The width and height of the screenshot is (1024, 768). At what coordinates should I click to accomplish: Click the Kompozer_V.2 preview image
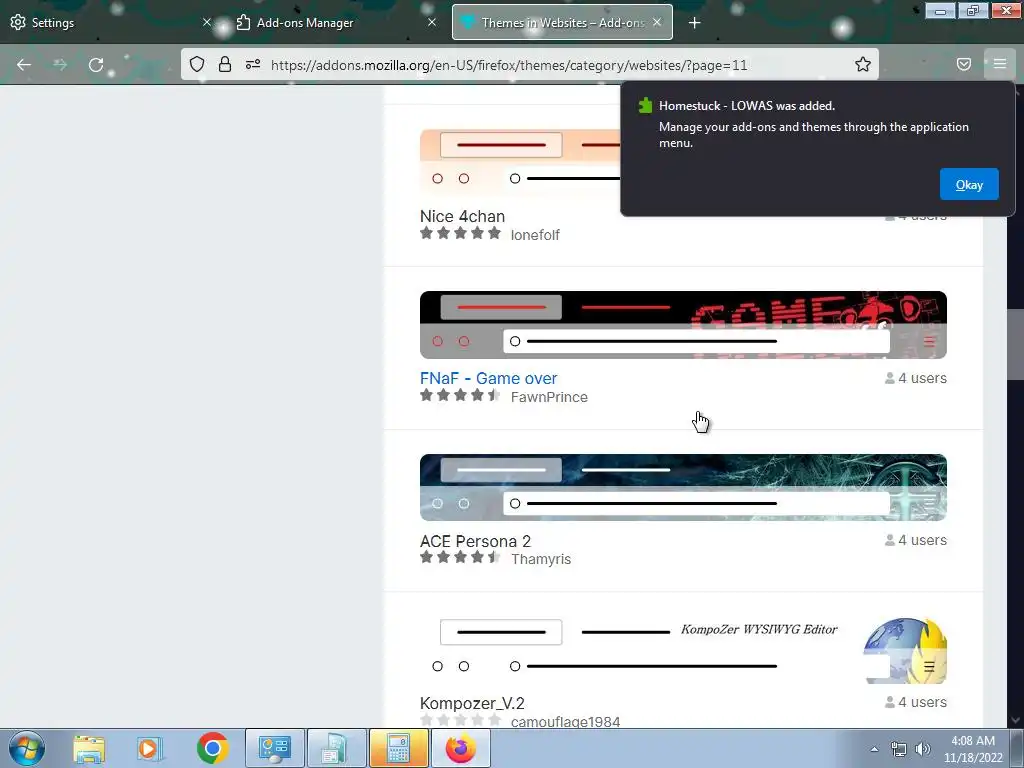683,651
